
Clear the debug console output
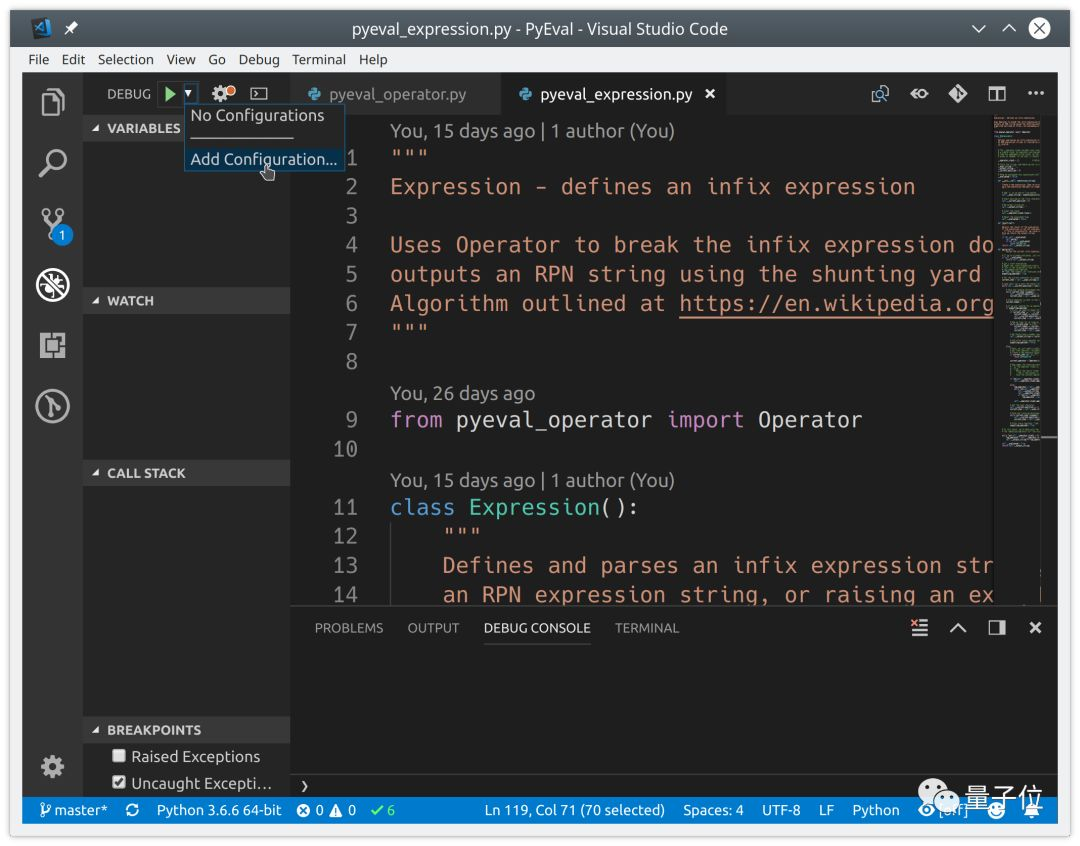(919, 628)
